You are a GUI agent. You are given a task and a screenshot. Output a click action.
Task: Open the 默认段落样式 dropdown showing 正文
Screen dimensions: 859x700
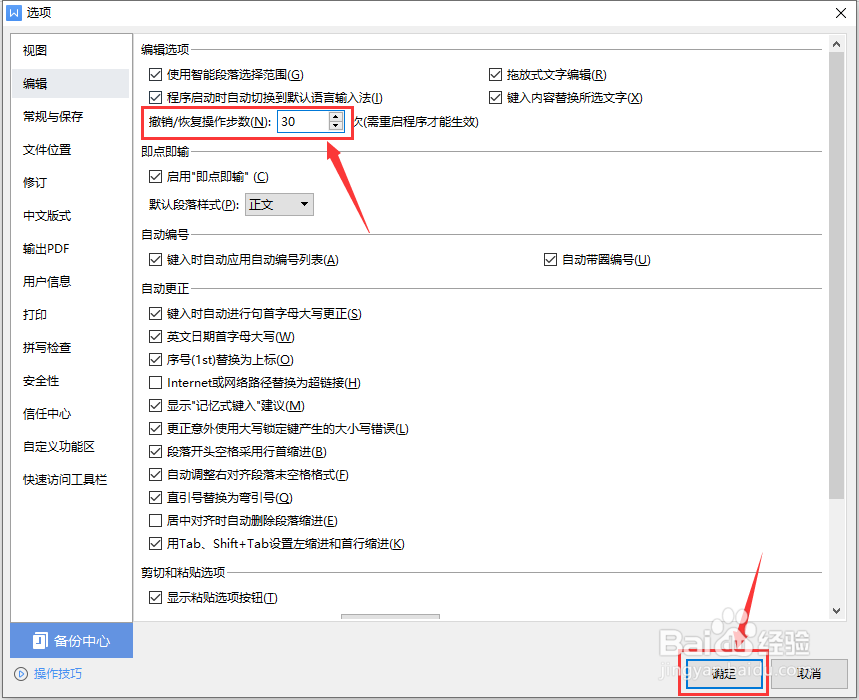pyautogui.click(x=279, y=204)
